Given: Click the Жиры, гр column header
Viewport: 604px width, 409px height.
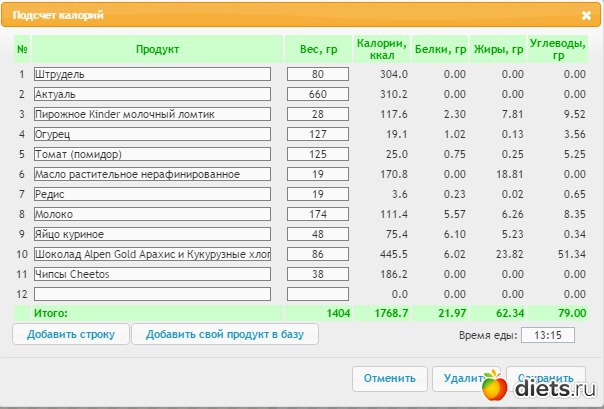Looking at the screenshot, I should click(x=498, y=49).
